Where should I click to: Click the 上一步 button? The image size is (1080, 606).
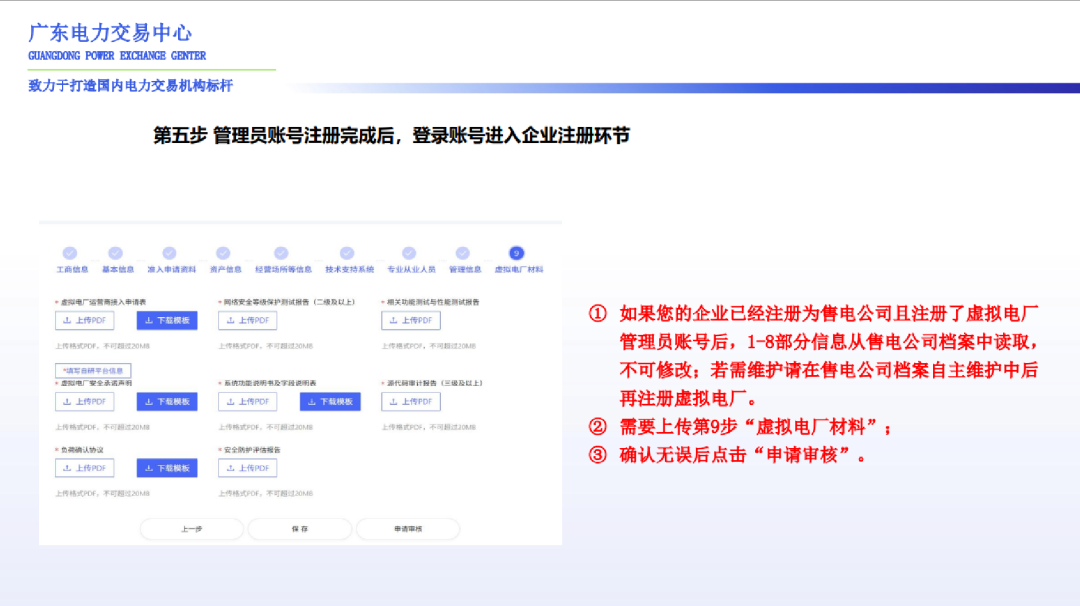(194, 528)
